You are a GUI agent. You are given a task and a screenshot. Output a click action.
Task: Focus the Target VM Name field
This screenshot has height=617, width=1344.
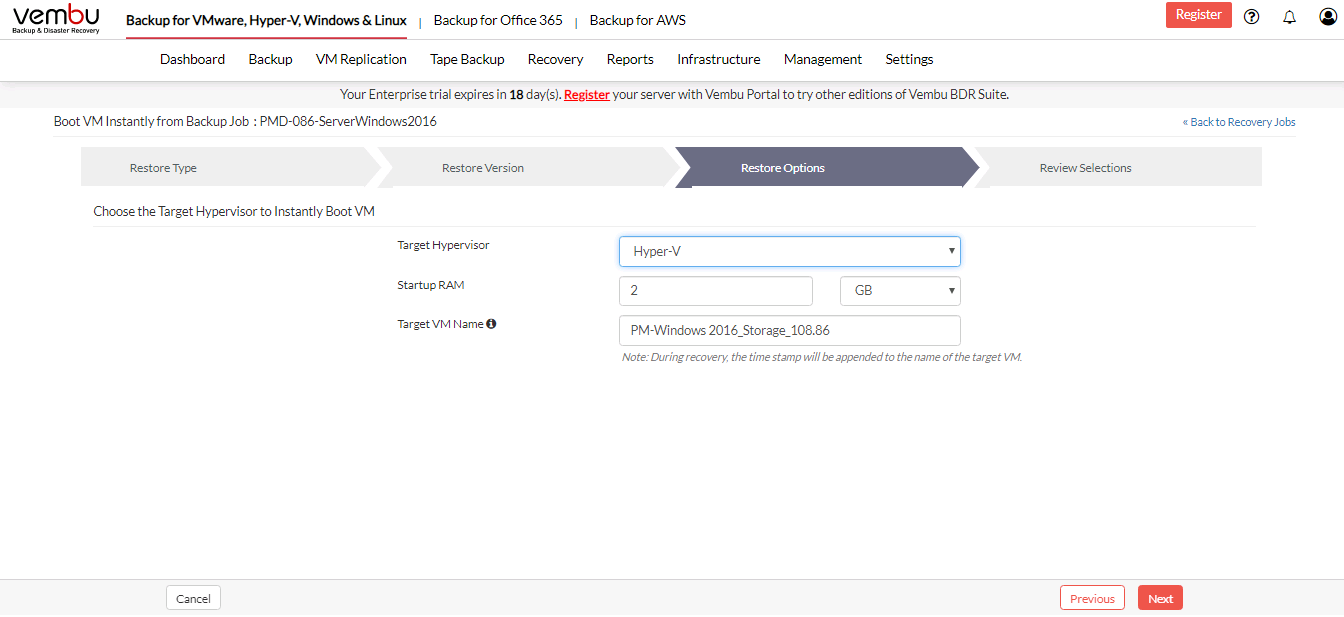pos(790,330)
